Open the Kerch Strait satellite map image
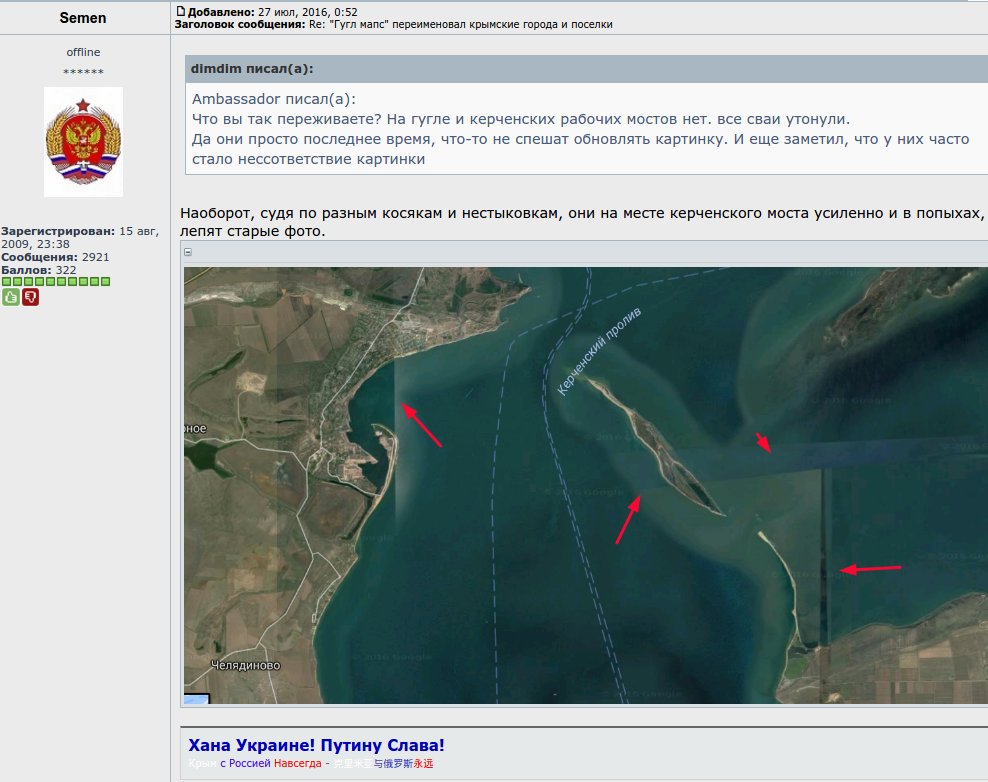 585,485
